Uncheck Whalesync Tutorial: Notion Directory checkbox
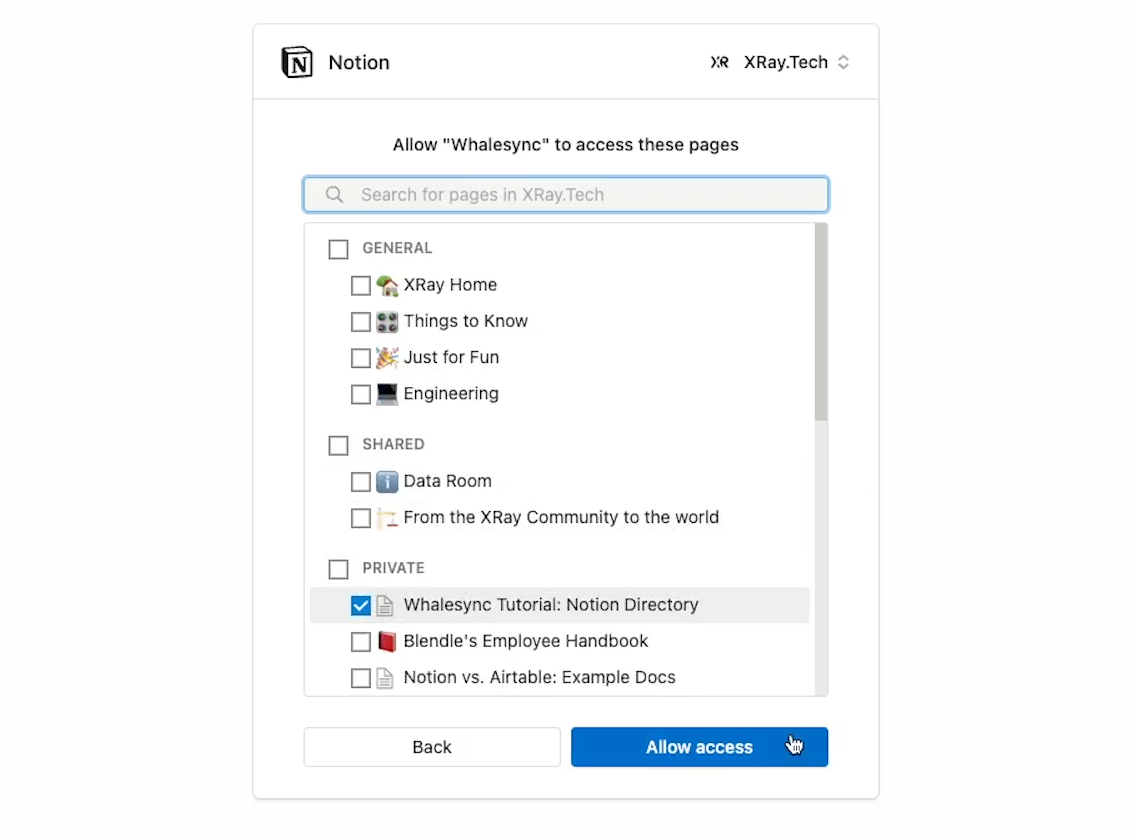1135x838 pixels. 360,605
